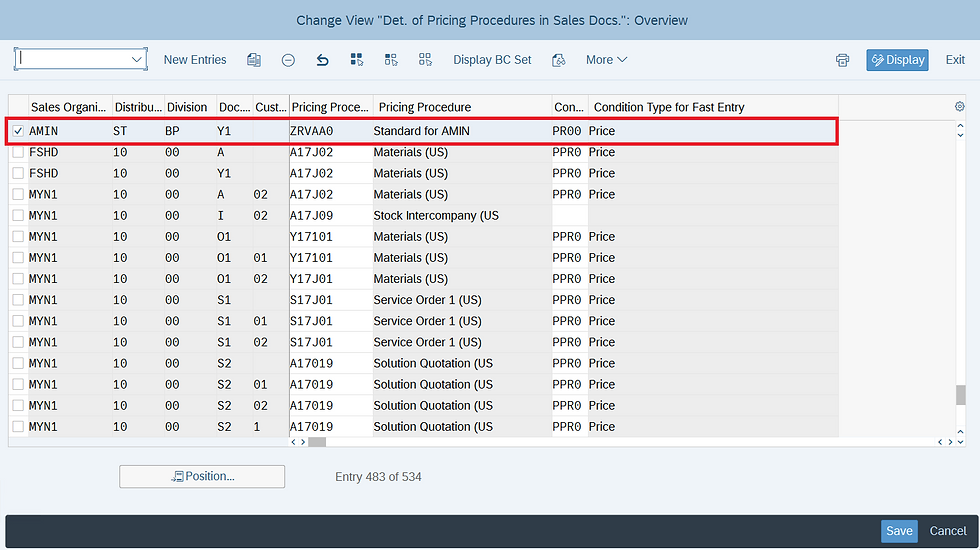This screenshot has width=980, height=550.
Task: Click the Copy As icon in toolbar
Action: [x=254, y=60]
